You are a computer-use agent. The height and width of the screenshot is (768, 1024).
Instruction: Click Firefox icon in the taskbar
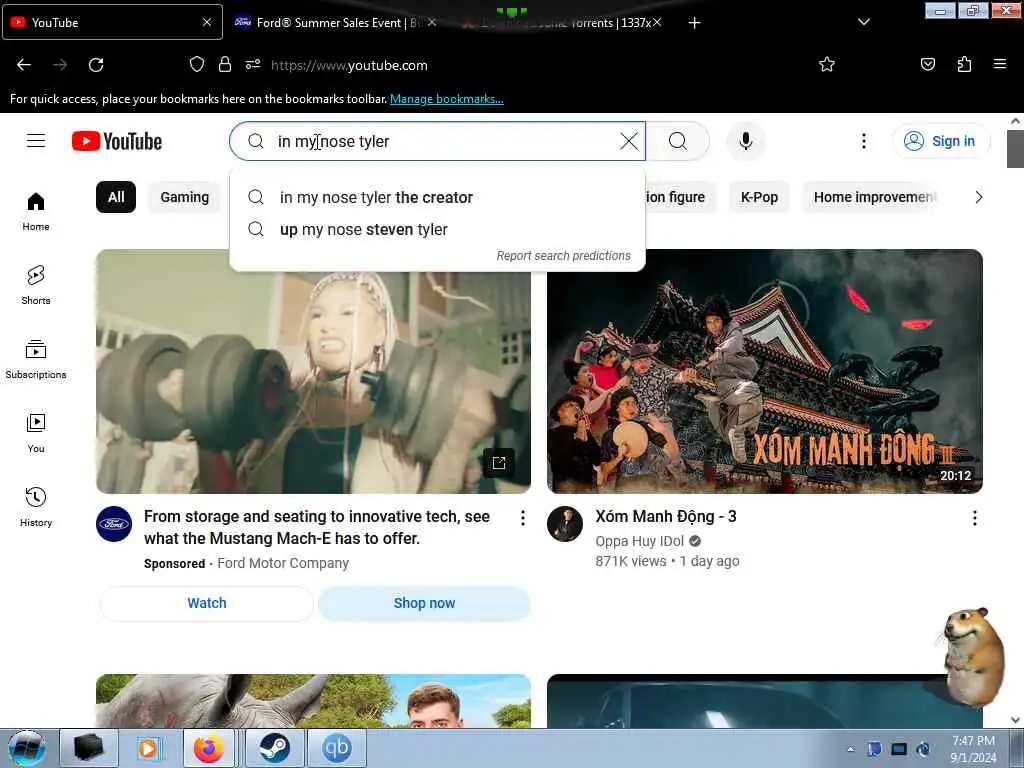pos(209,748)
